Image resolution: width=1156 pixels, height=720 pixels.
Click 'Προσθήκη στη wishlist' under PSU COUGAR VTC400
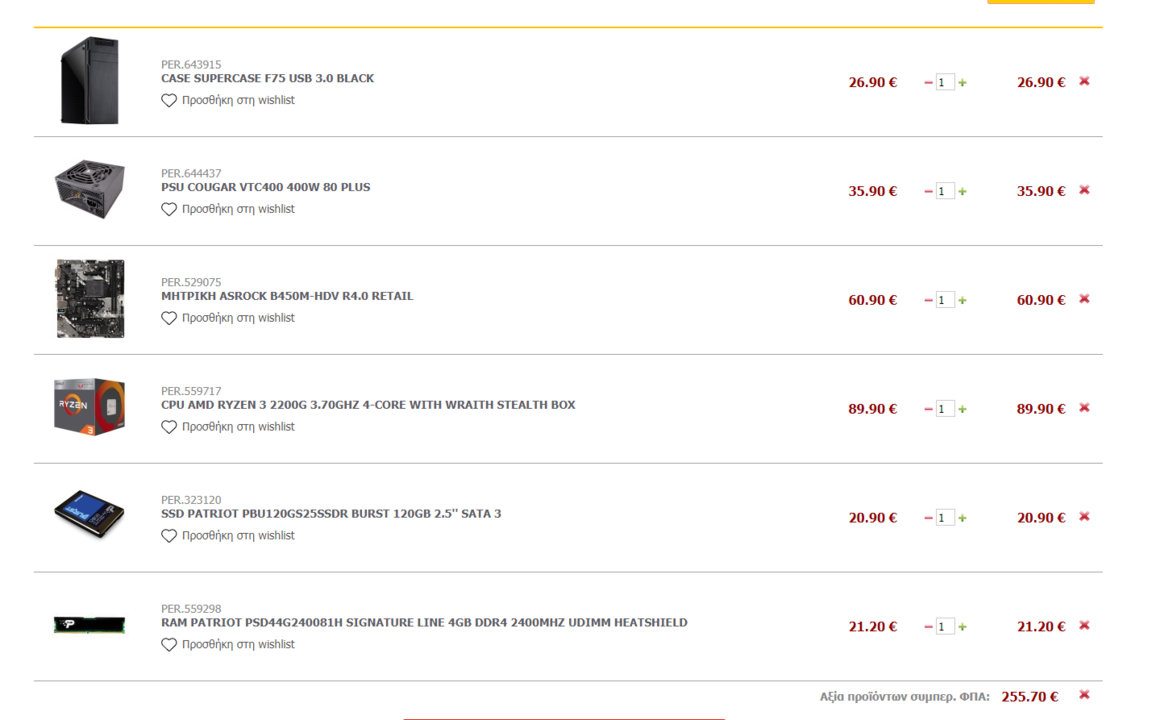click(x=238, y=209)
